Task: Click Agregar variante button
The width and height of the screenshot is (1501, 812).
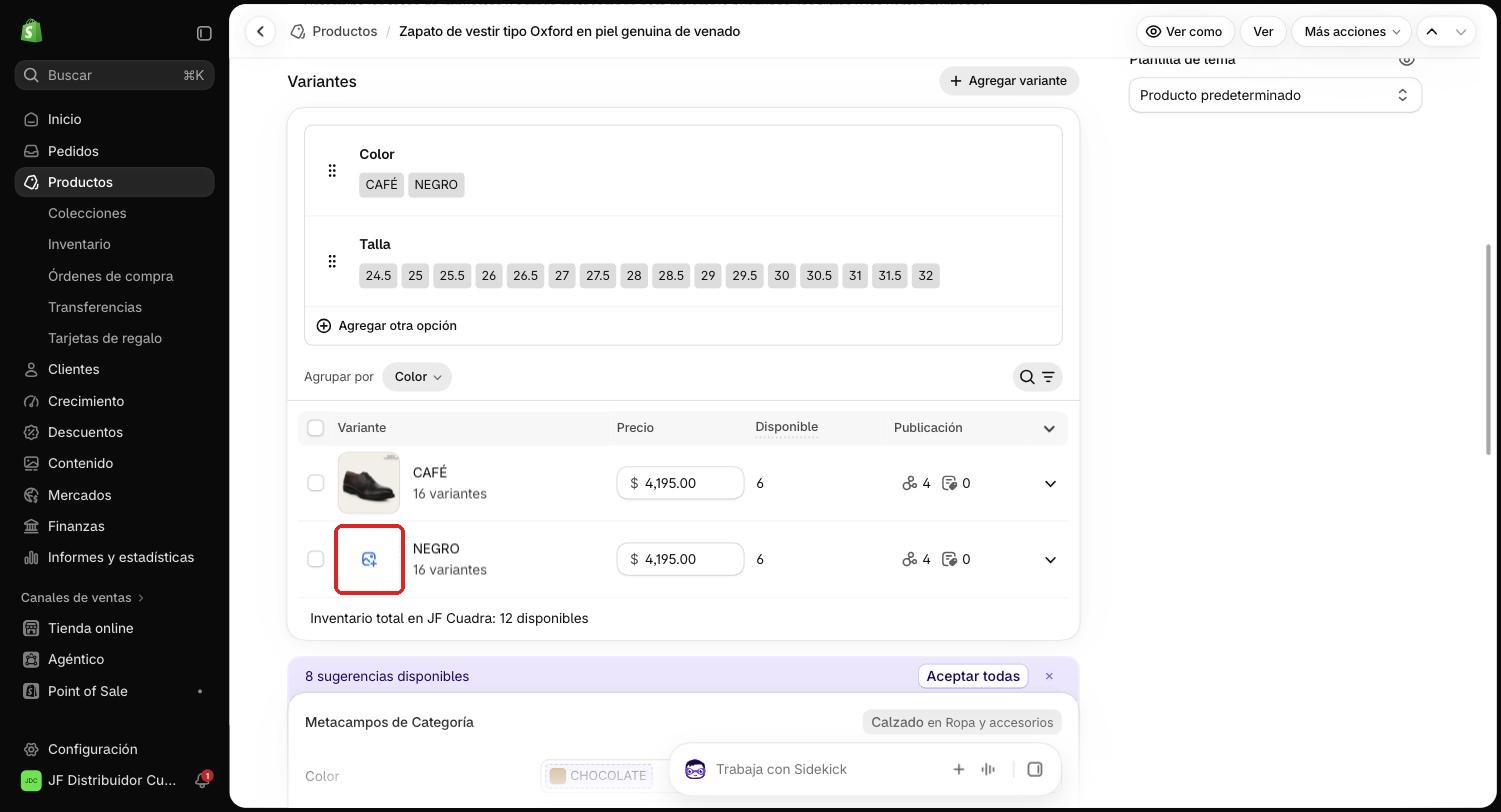Action: click(x=1009, y=81)
